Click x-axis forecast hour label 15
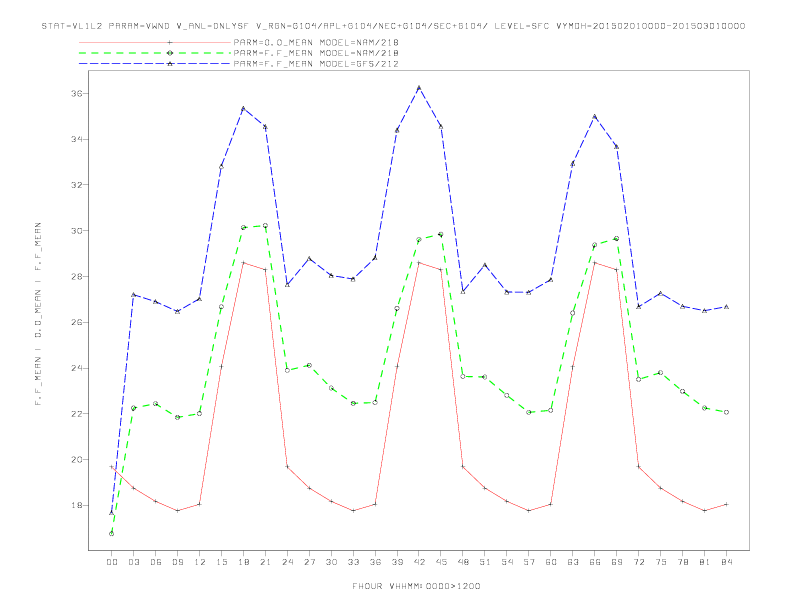This screenshot has width=792, height=612. point(221,562)
